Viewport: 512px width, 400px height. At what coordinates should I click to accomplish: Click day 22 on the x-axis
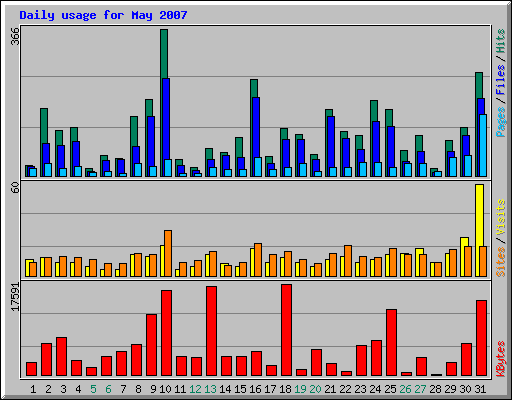(345, 389)
